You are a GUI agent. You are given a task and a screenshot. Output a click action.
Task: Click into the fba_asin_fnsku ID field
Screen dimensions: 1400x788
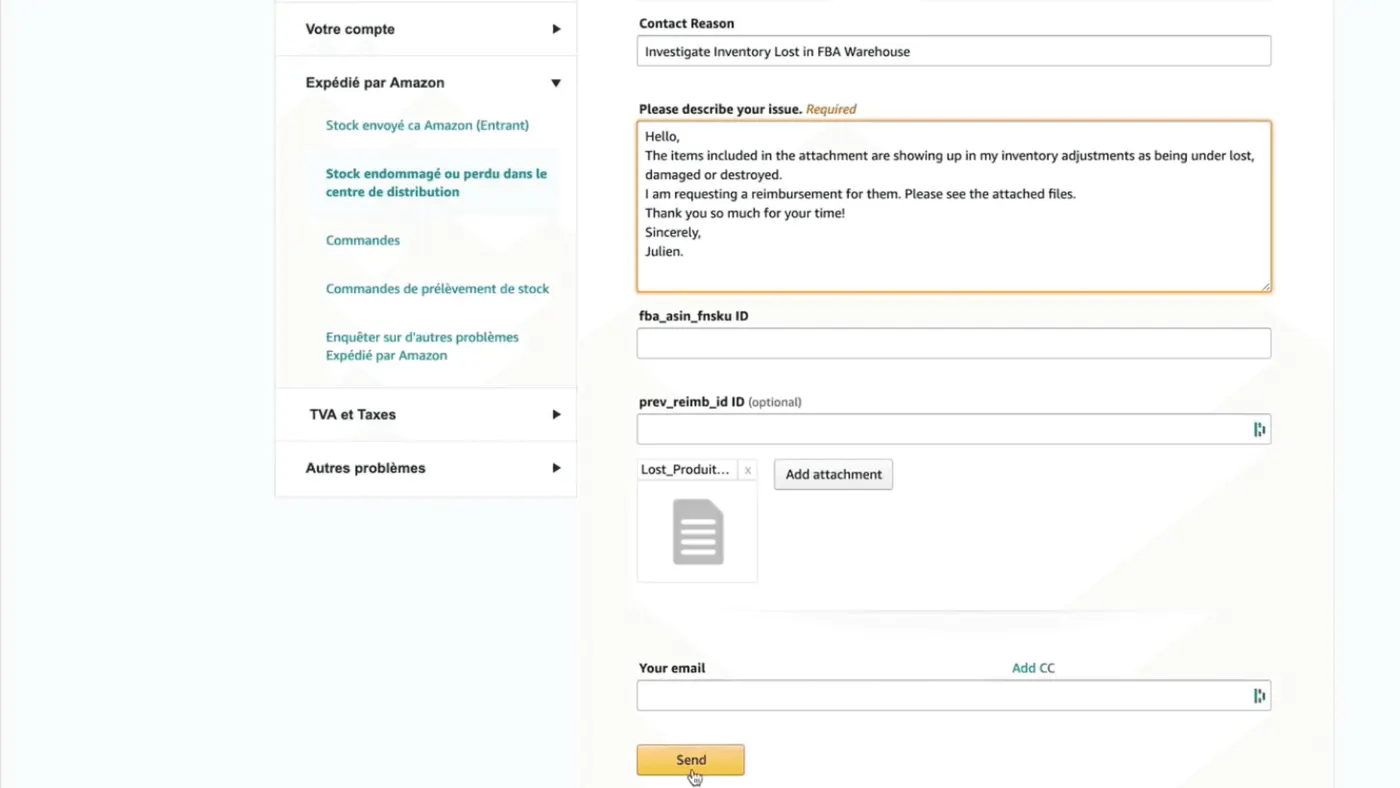pyautogui.click(x=954, y=343)
